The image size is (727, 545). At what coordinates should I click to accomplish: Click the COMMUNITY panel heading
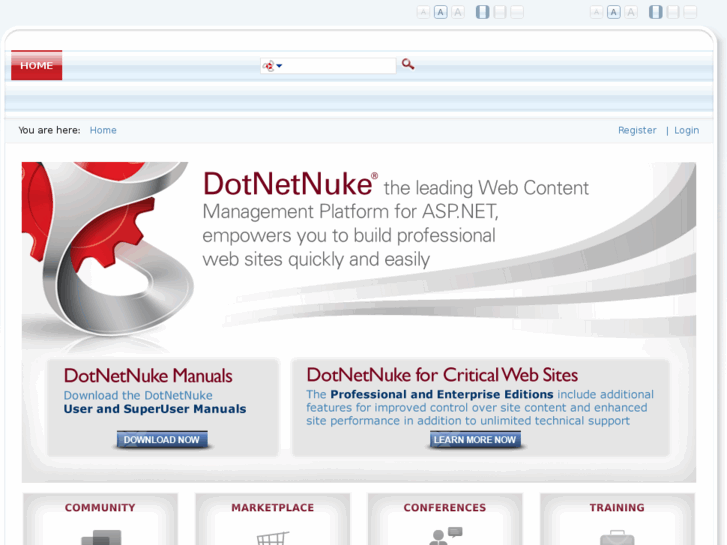(100, 508)
